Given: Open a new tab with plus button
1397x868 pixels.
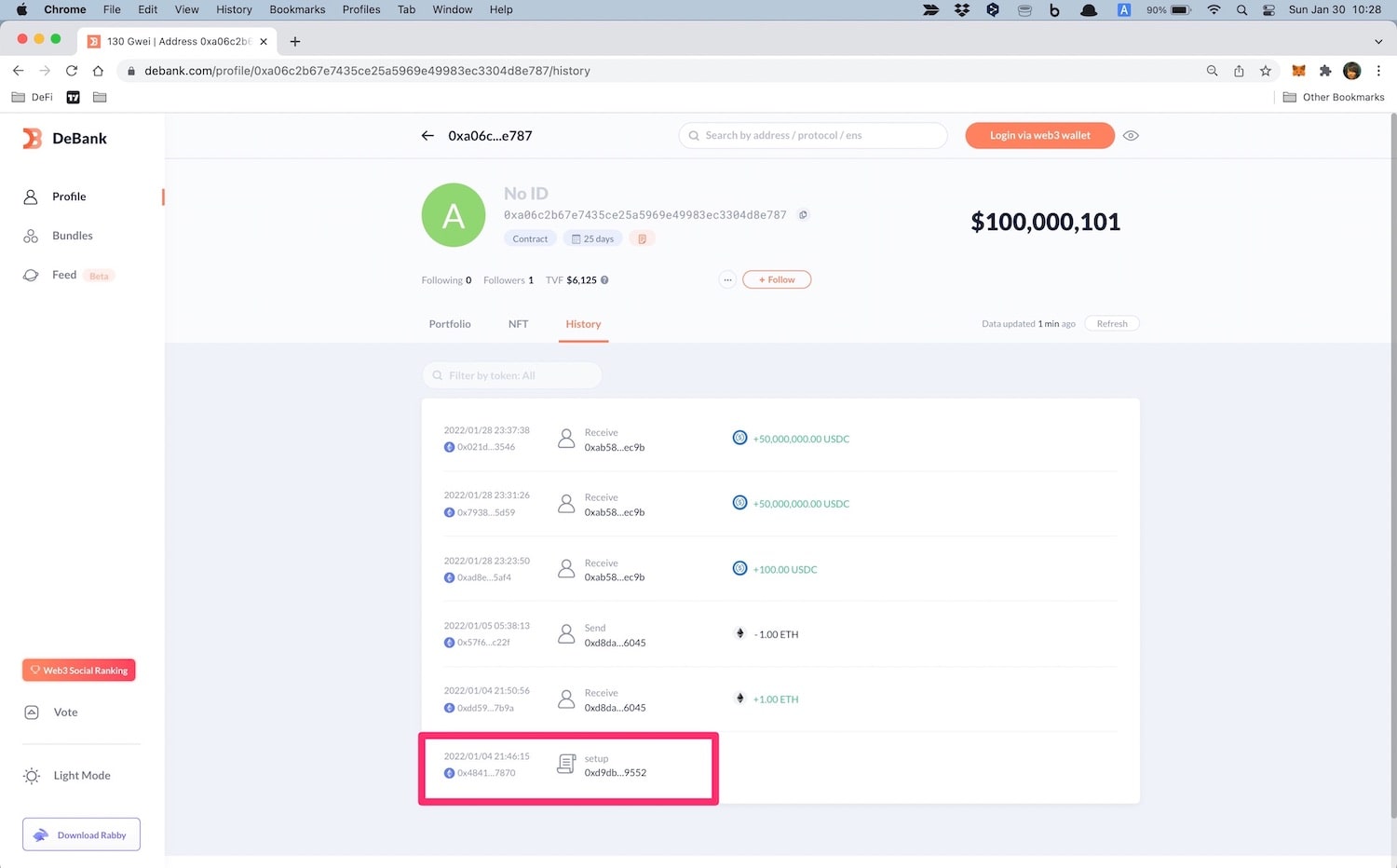Looking at the screenshot, I should coord(295,41).
